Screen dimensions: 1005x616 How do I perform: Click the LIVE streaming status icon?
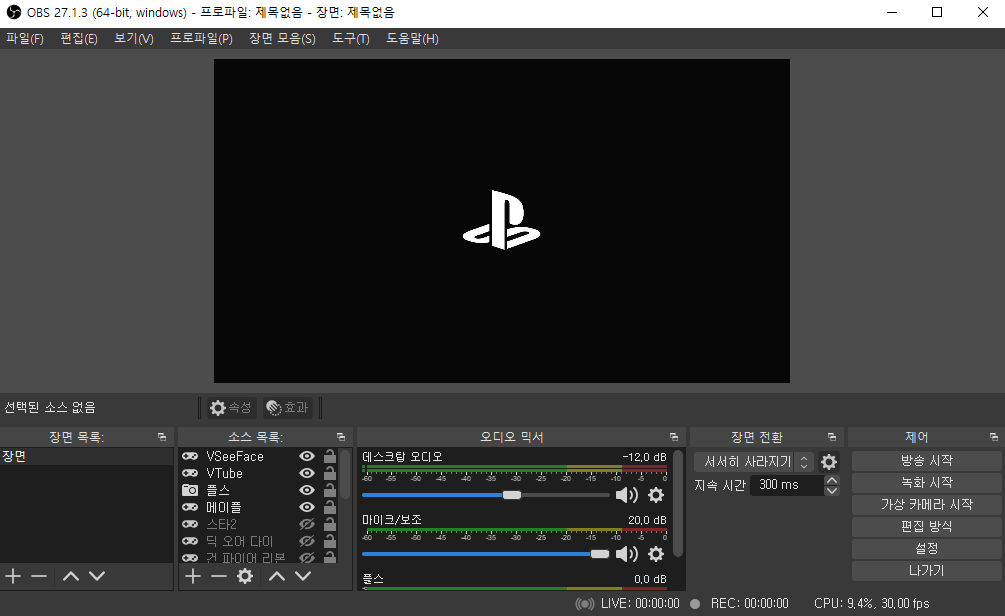coord(585,604)
